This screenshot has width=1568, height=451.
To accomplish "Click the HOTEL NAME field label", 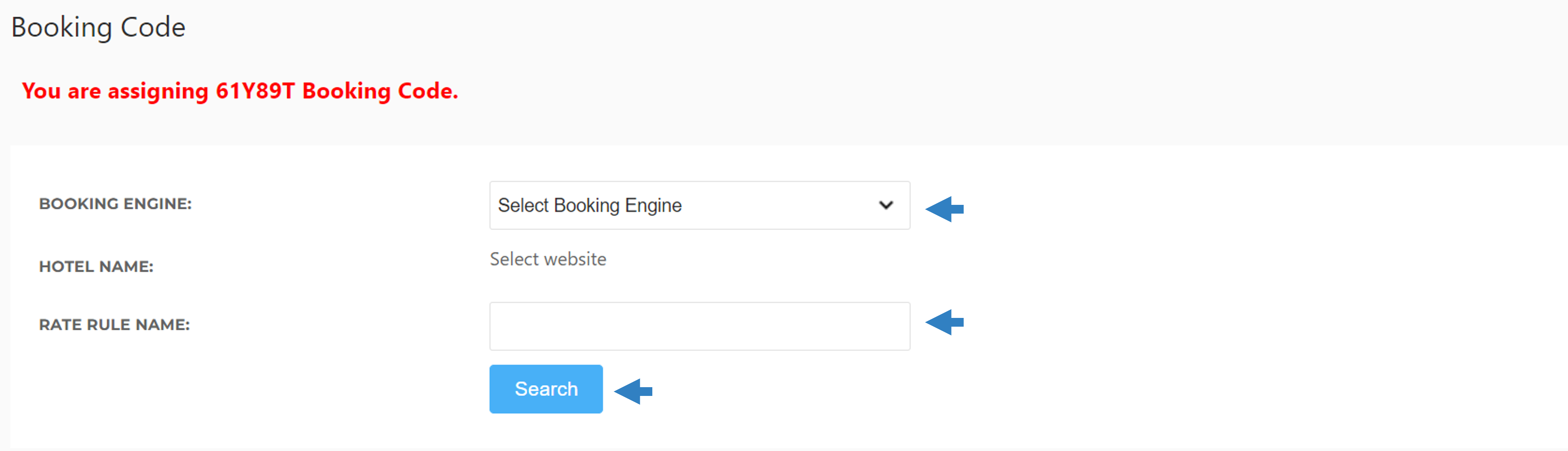I will pos(96,267).
